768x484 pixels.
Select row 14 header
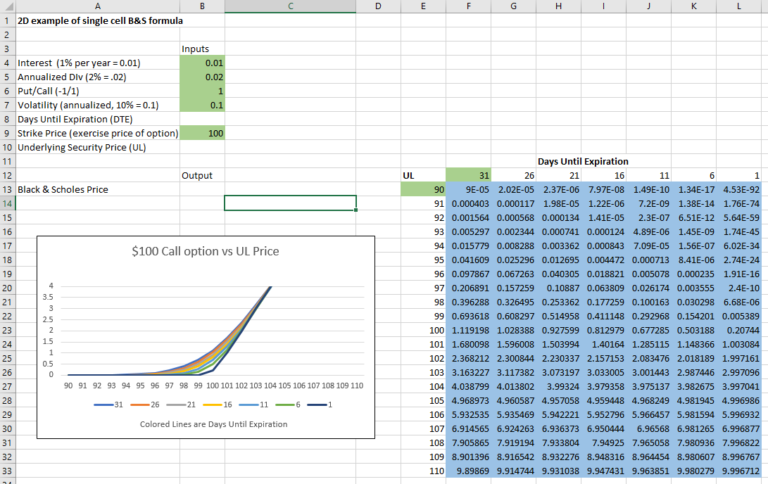click(x=7, y=203)
